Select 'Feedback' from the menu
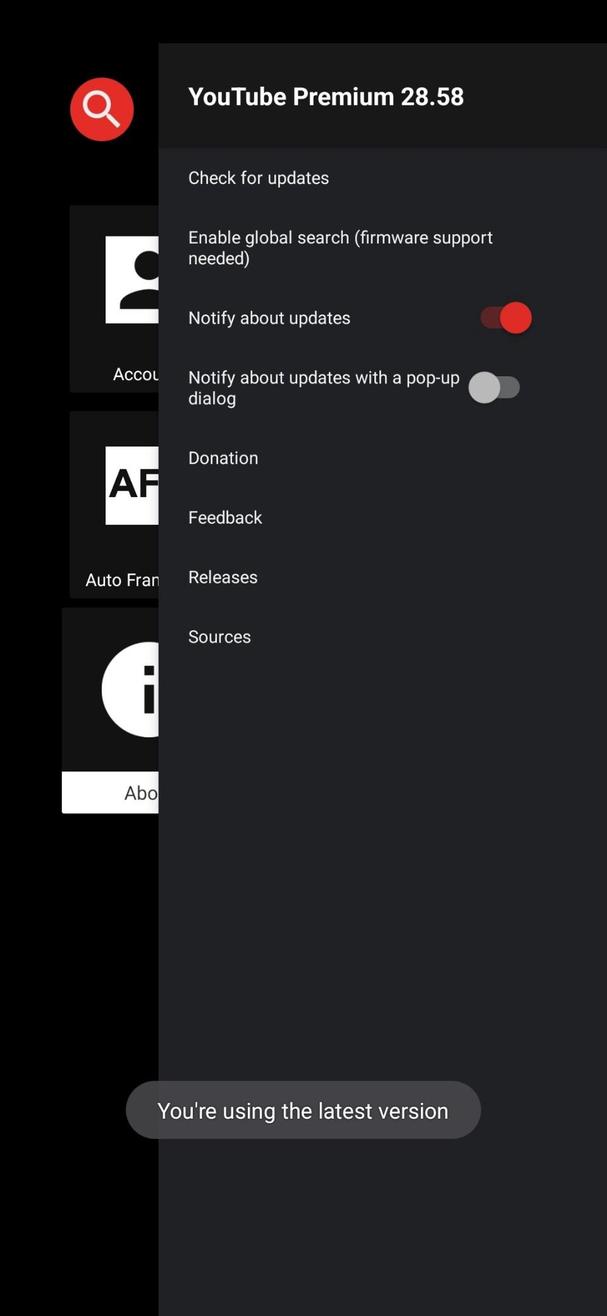607x1316 pixels. coord(225,517)
